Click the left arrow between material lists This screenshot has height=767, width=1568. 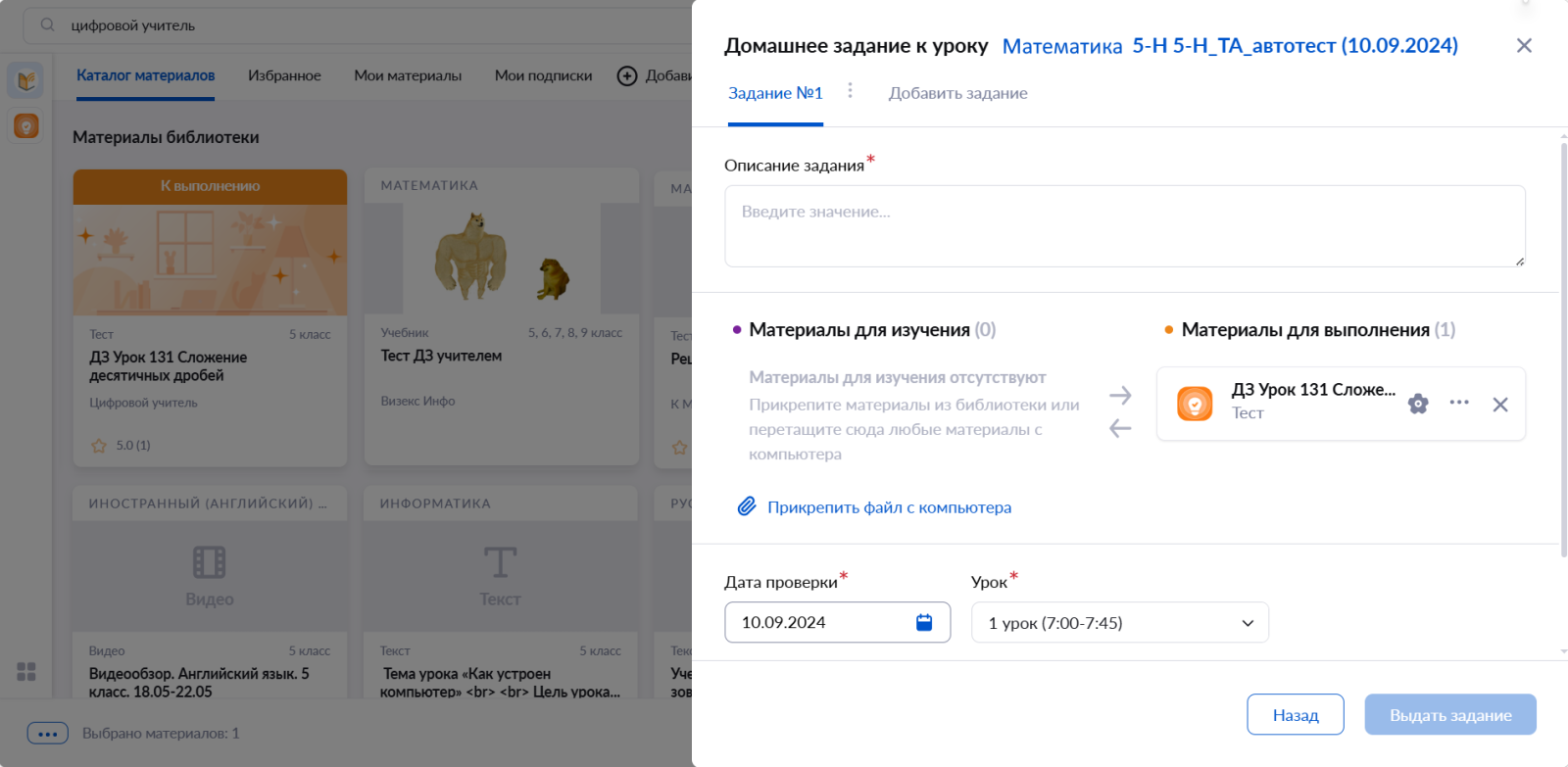pyautogui.click(x=1120, y=428)
